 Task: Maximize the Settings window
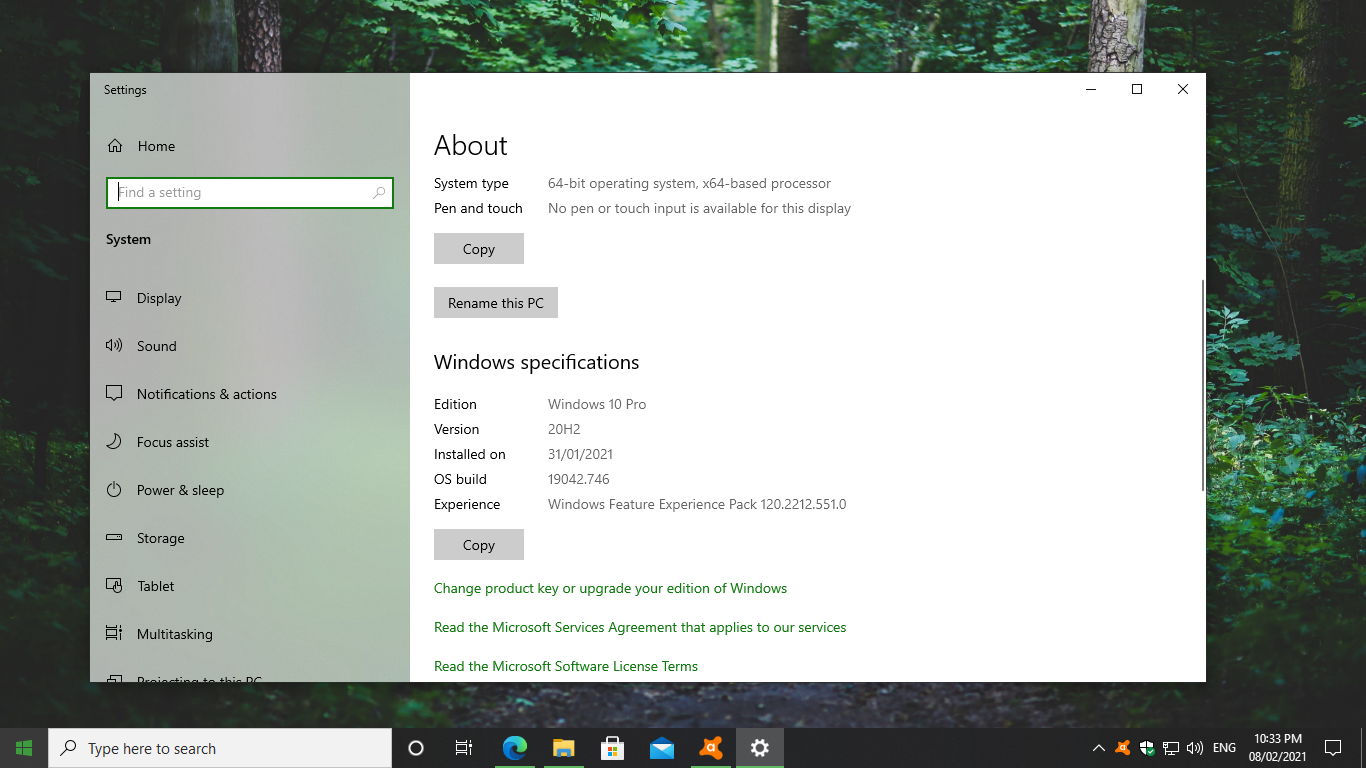[1137, 89]
